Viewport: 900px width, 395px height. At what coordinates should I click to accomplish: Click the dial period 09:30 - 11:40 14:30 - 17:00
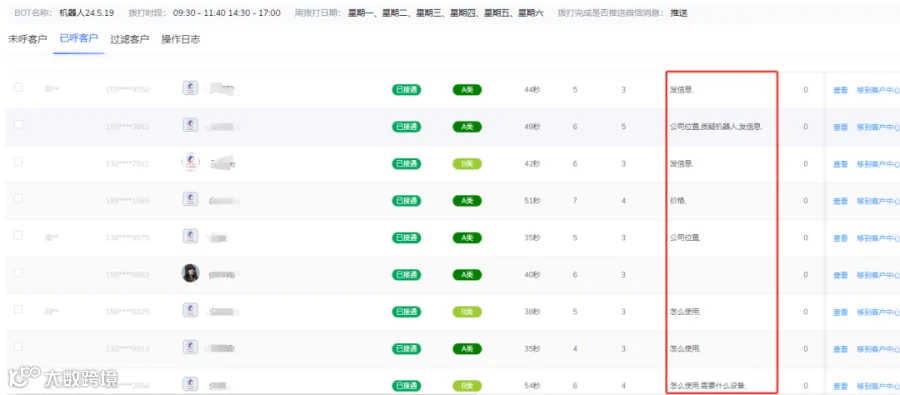click(x=227, y=13)
